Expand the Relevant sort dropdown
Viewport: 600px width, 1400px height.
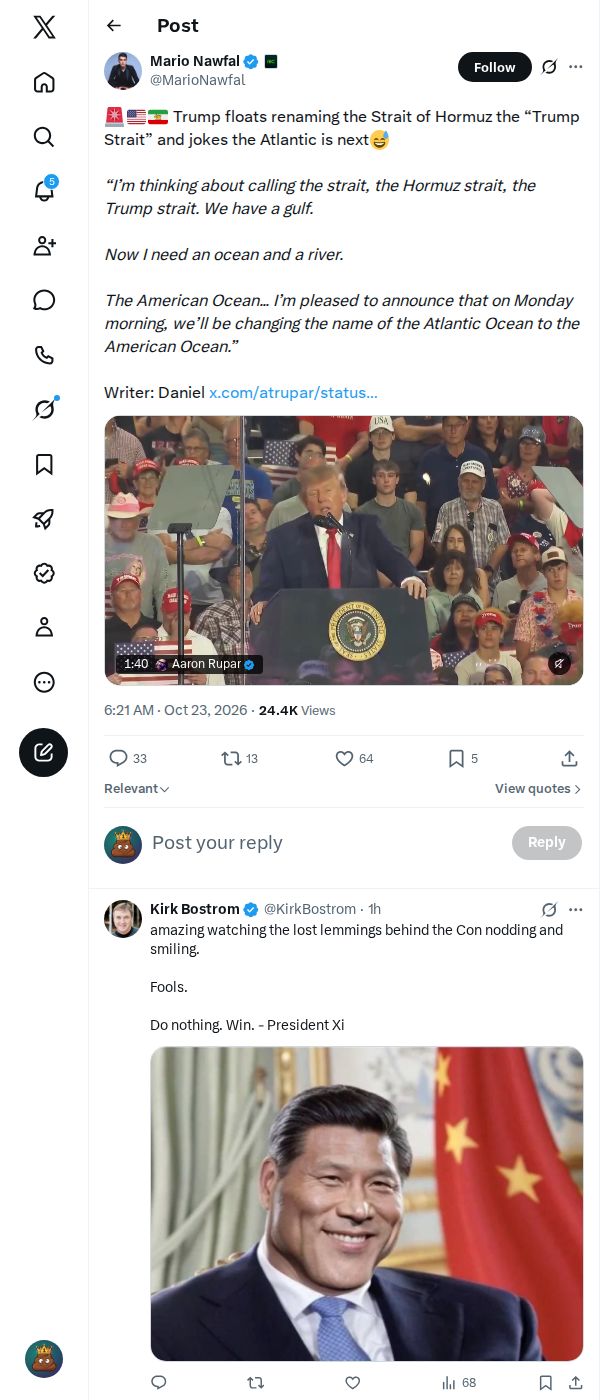click(137, 789)
